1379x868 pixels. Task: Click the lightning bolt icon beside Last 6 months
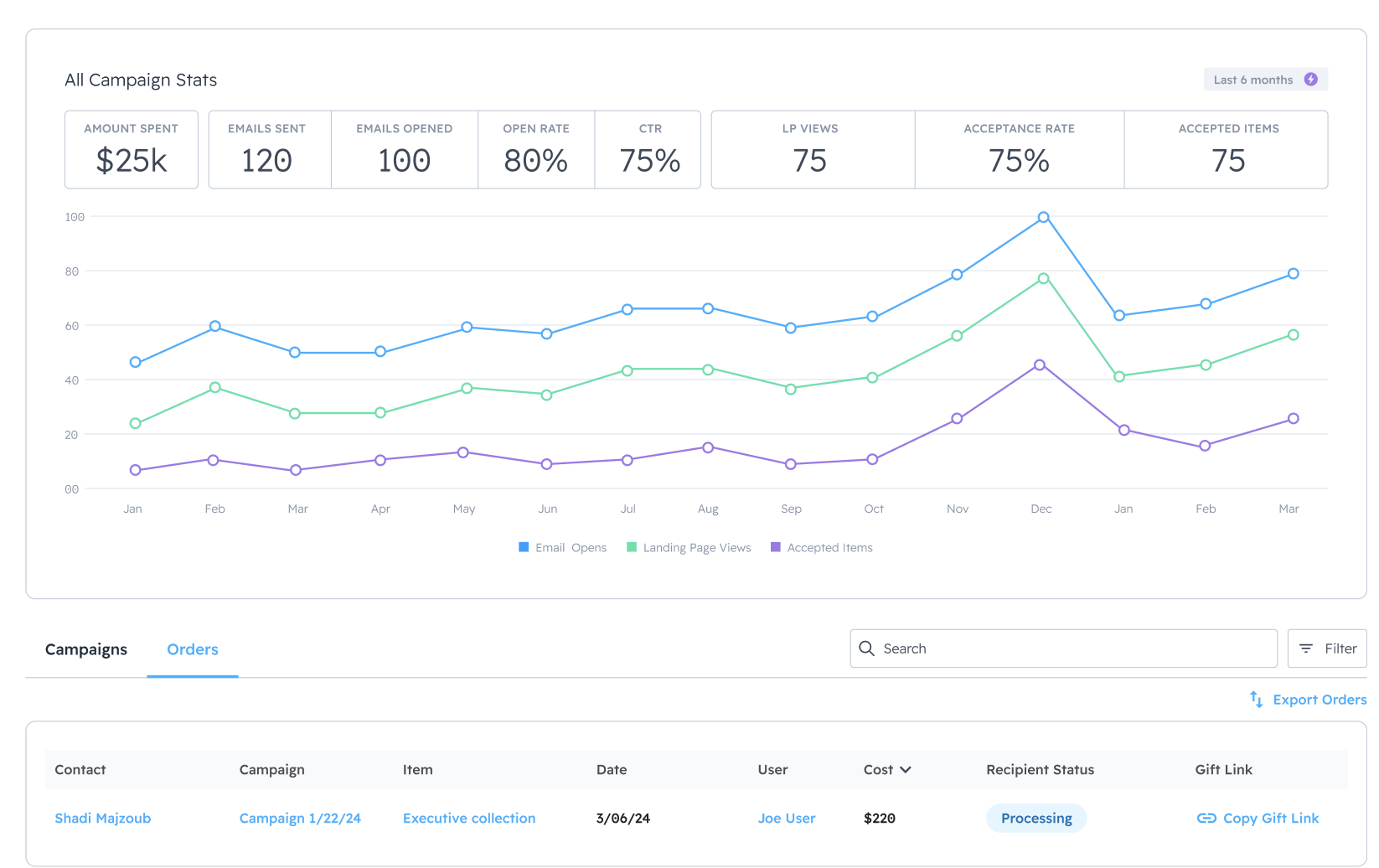click(x=1310, y=80)
